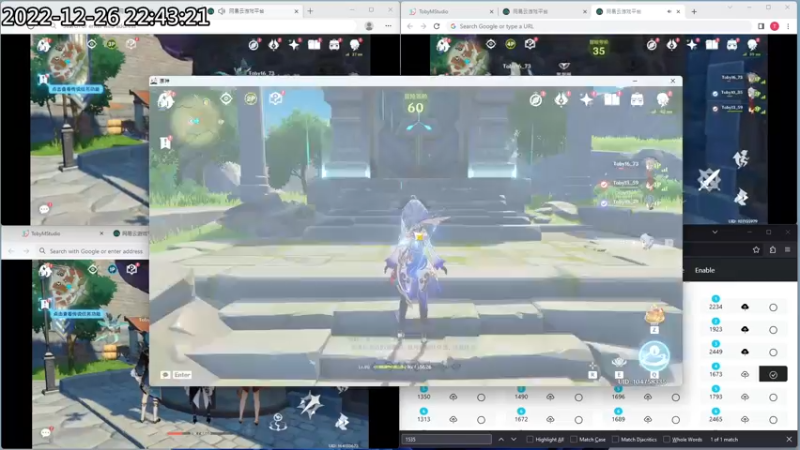
Task: Open compass icon in top-right game window
Action: [652, 45]
